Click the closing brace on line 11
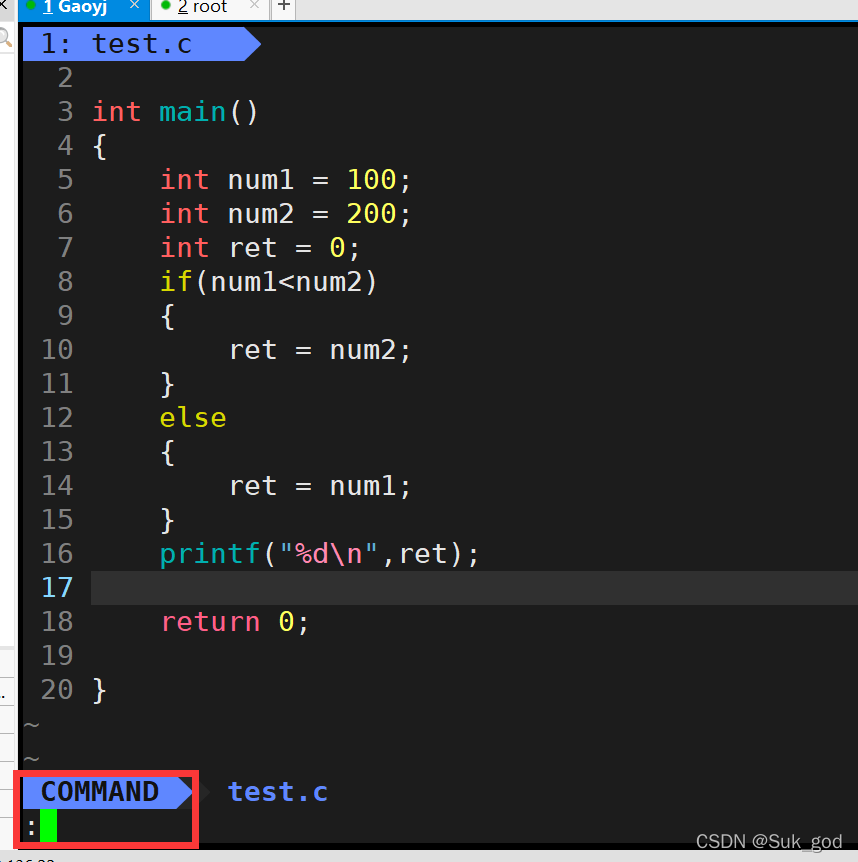 pyautogui.click(x=167, y=384)
